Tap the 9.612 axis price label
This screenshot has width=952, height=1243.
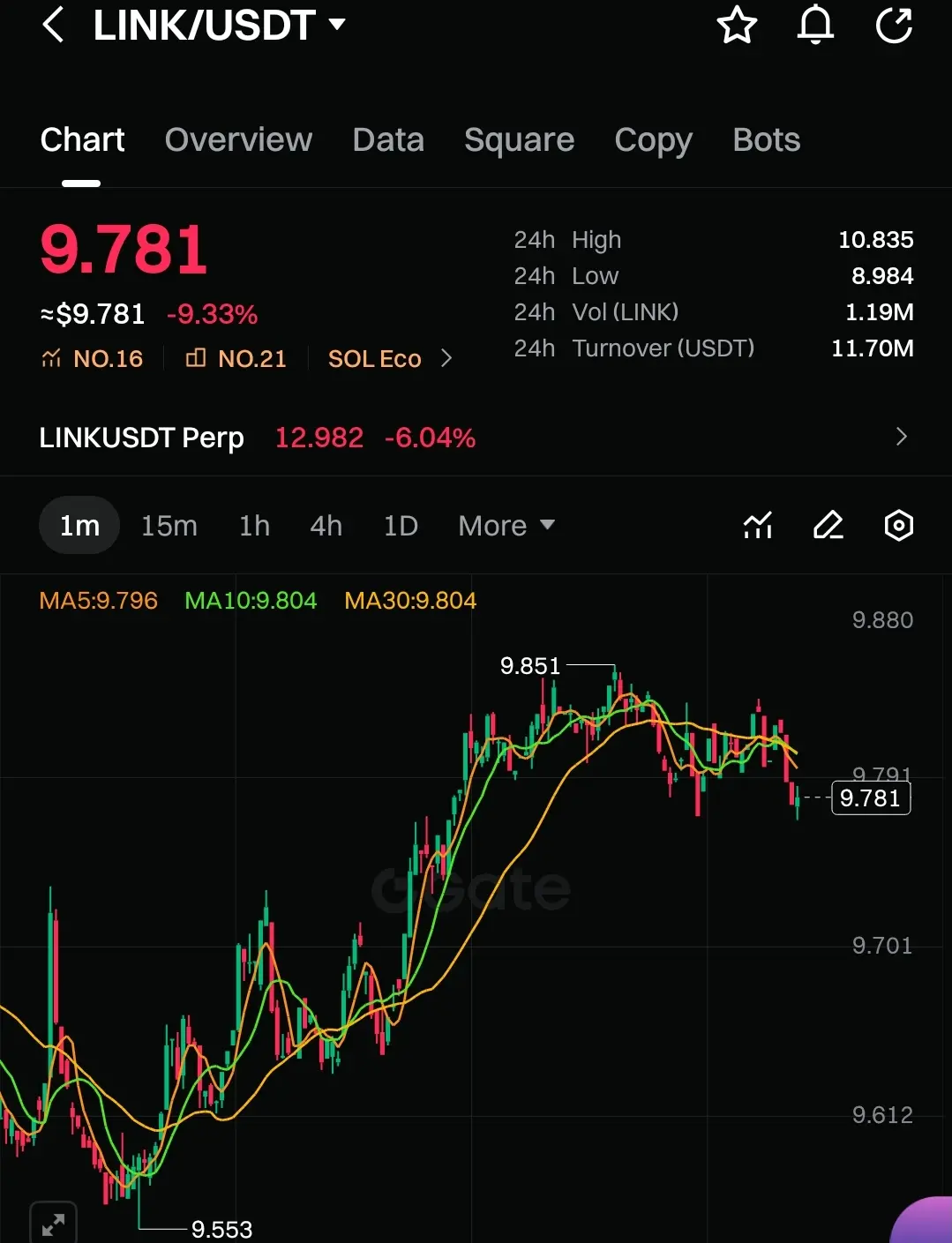[882, 1115]
